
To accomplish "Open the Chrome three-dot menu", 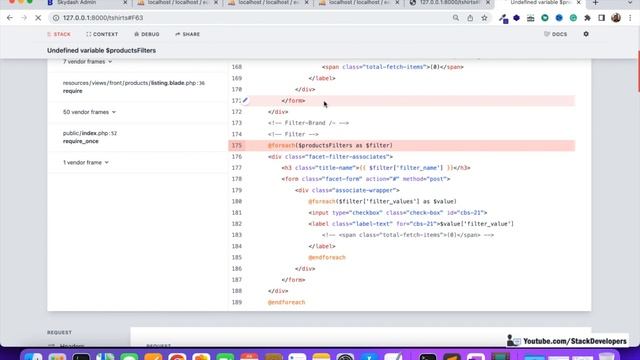I will coord(630,18).
